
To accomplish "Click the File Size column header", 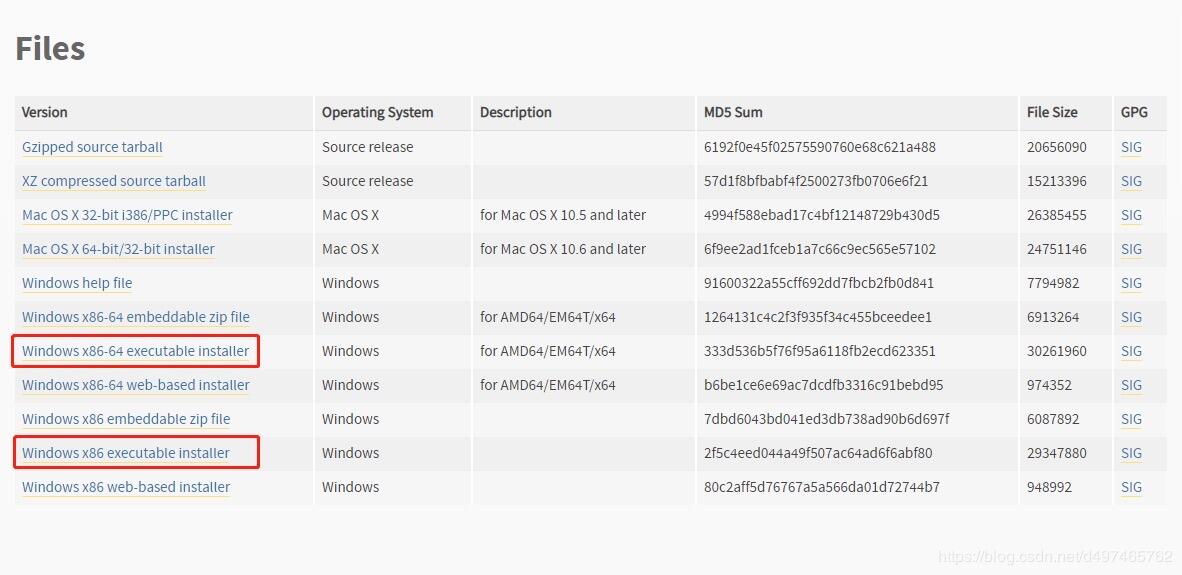I will click(1052, 112).
